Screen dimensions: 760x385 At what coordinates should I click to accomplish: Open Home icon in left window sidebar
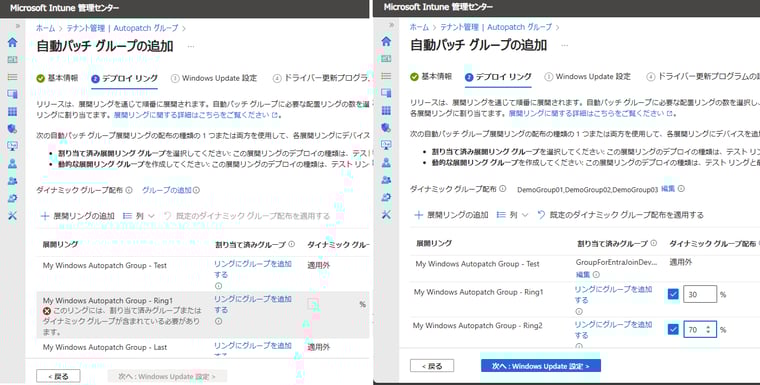coord(13,42)
